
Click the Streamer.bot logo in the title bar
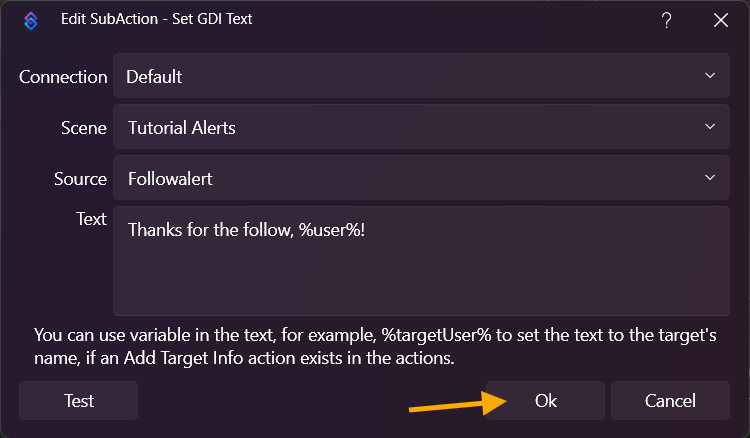pyautogui.click(x=31, y=21)
